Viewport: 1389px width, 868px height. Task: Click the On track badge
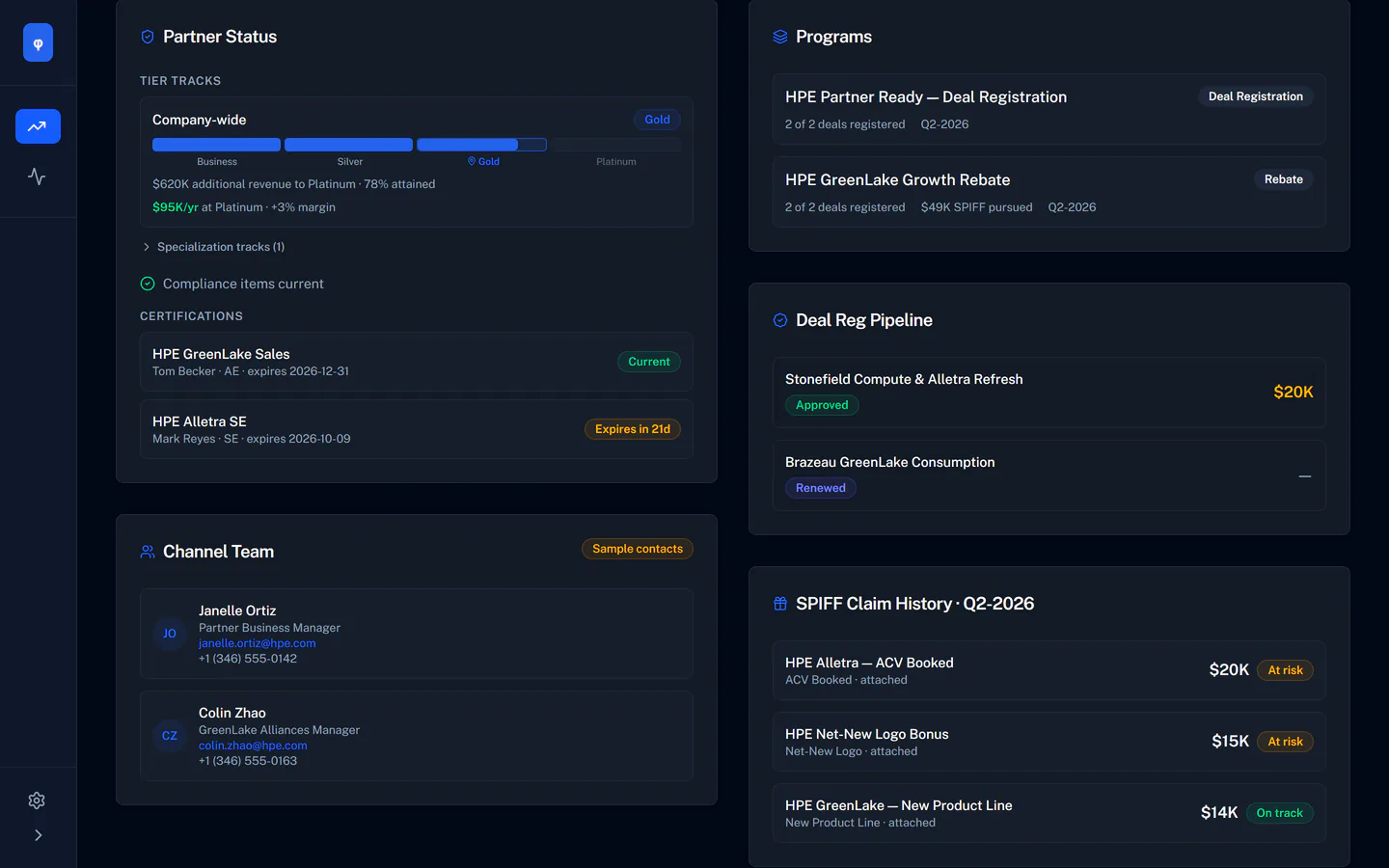1279,813
